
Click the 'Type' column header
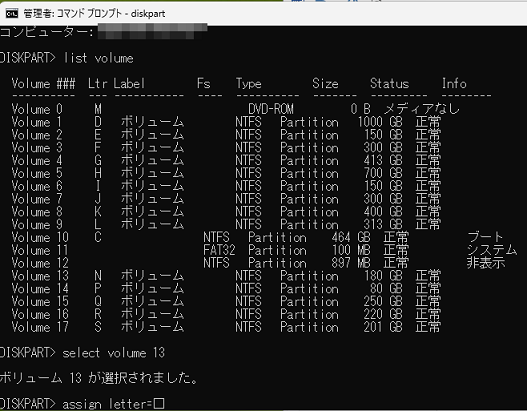coord(249,83)
